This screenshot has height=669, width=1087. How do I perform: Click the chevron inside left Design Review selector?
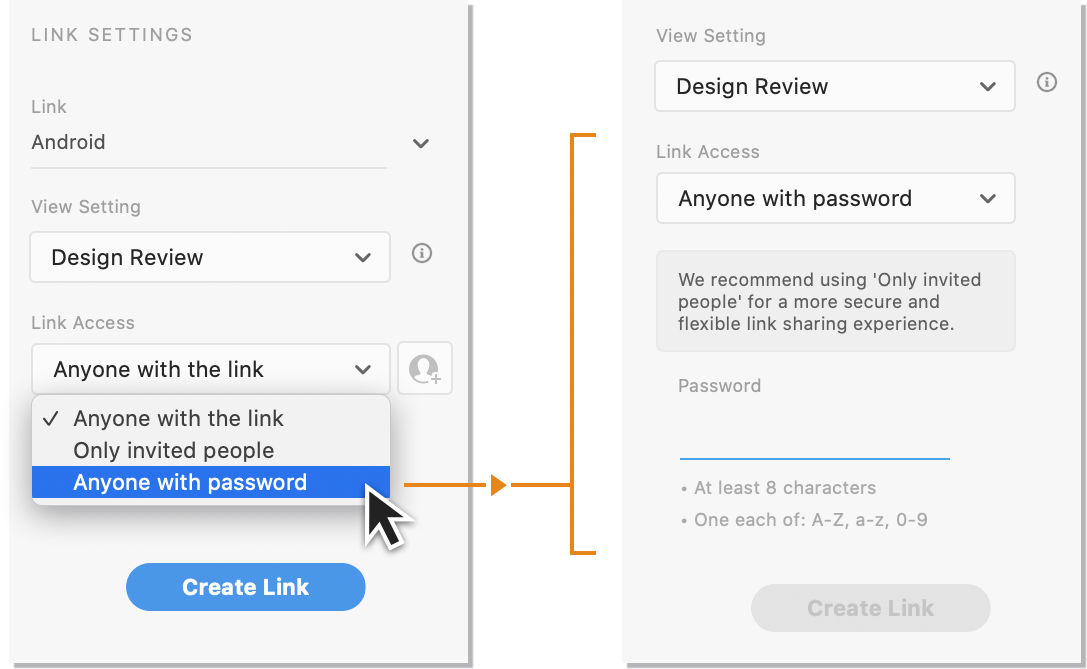363,257
